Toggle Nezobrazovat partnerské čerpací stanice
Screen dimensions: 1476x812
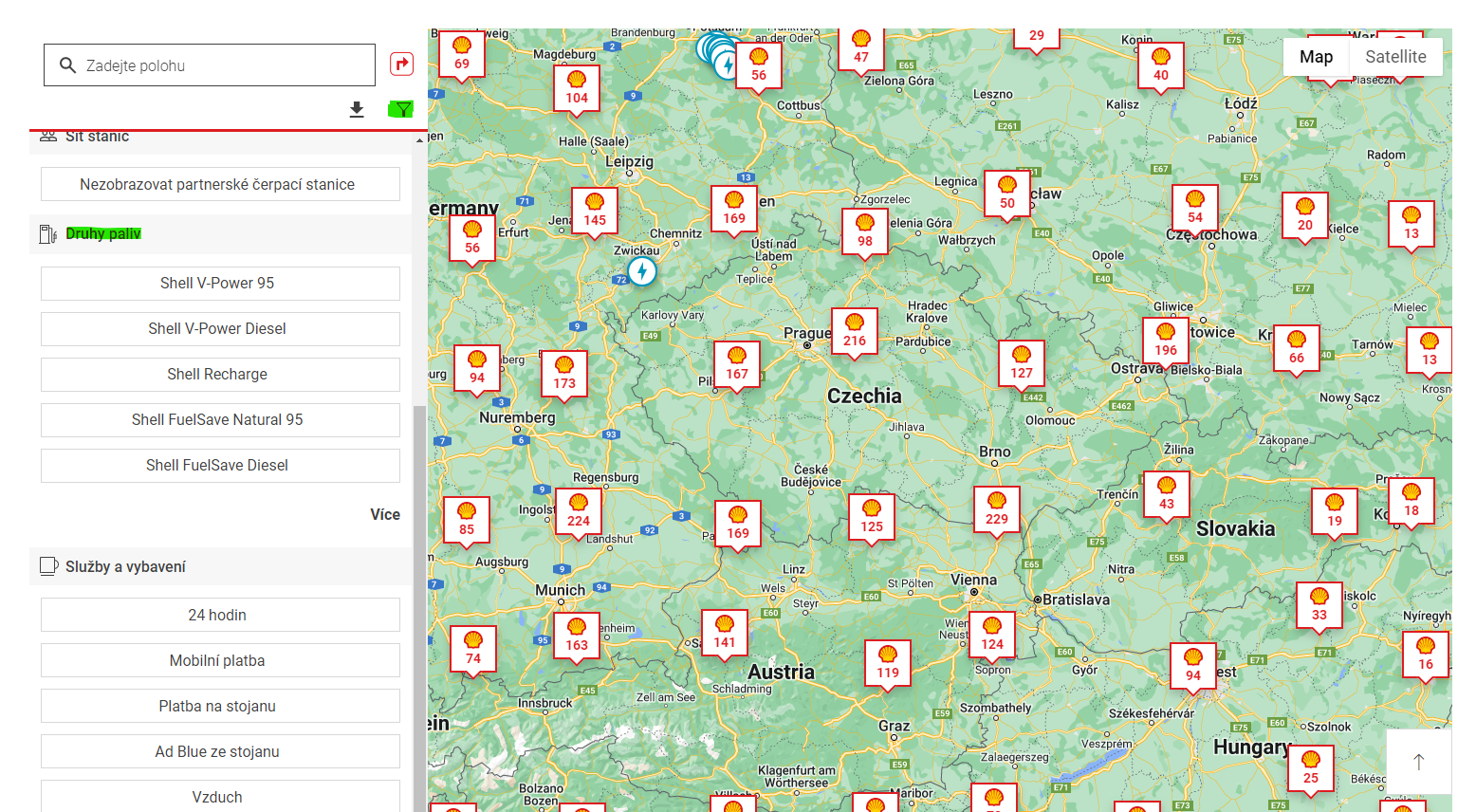(220, 184)
